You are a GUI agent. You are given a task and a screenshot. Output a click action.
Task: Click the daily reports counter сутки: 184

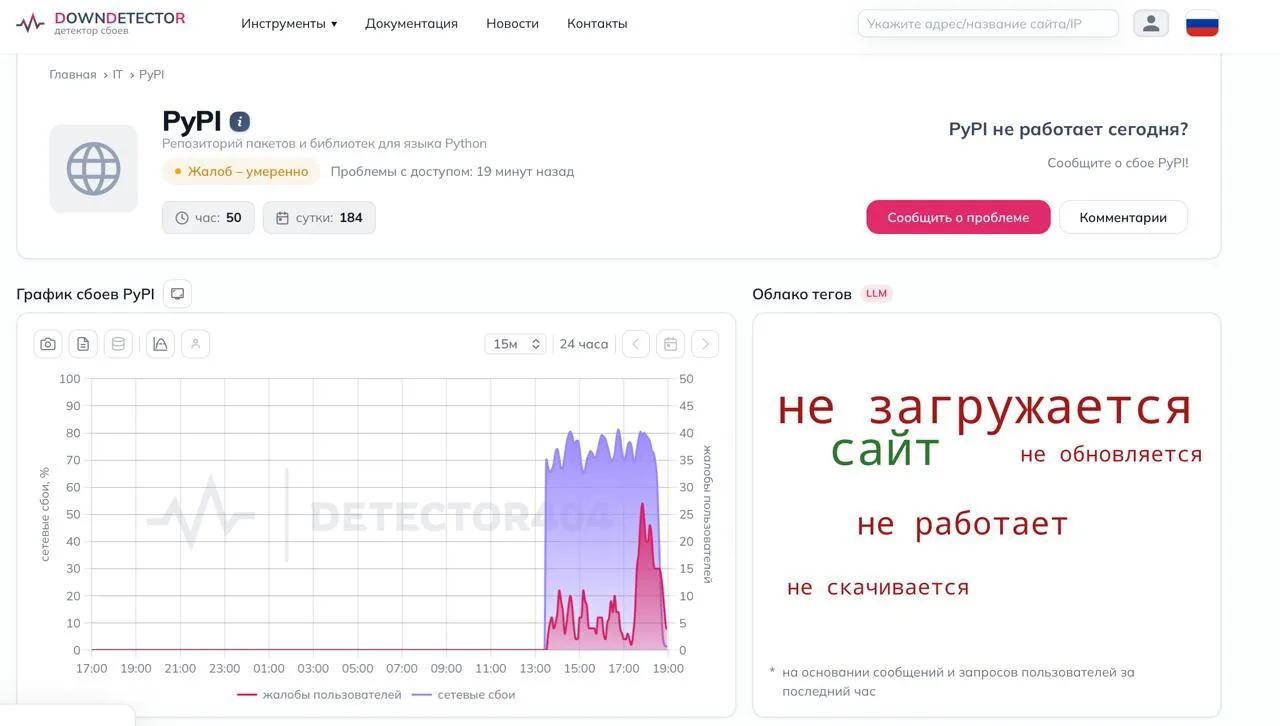(319, 217)
